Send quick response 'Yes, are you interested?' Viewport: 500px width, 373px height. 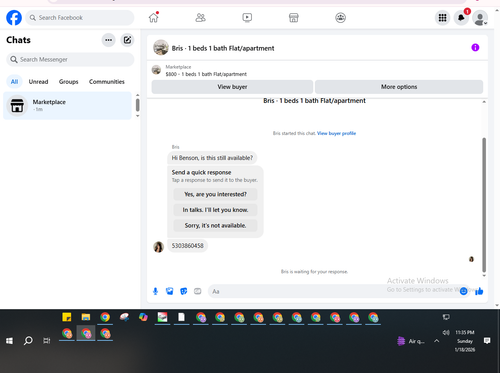(x=215, y=194)
